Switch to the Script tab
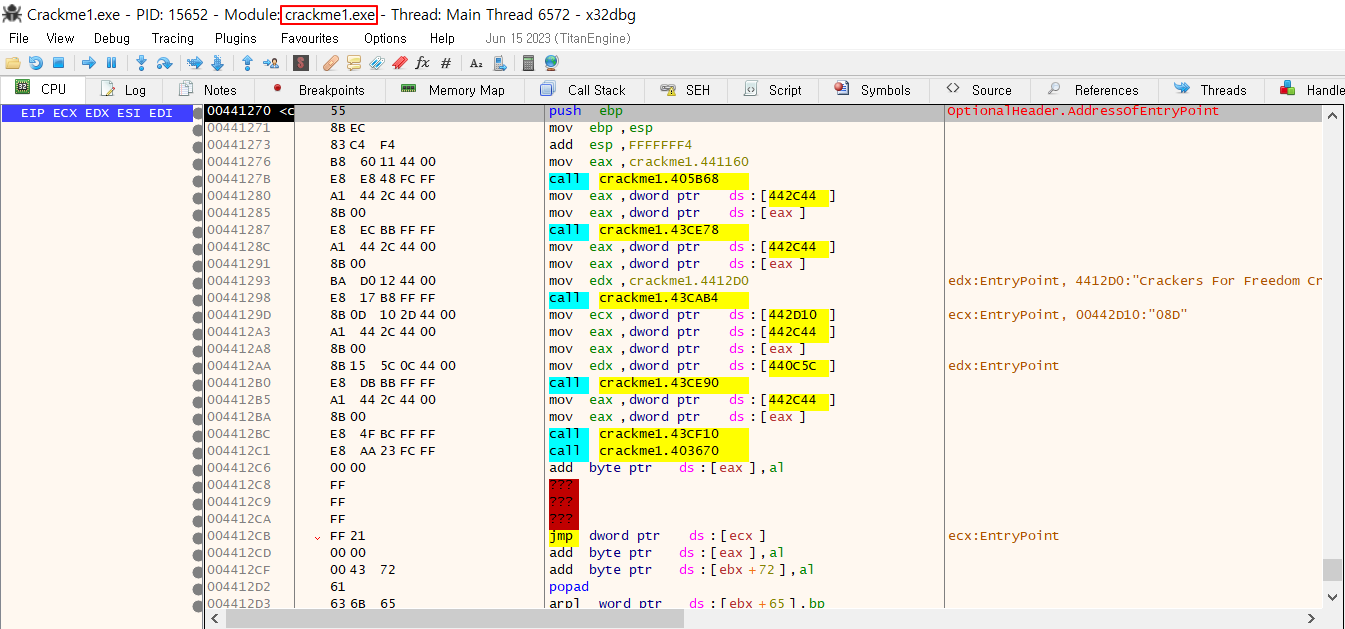 pos(773,90)
